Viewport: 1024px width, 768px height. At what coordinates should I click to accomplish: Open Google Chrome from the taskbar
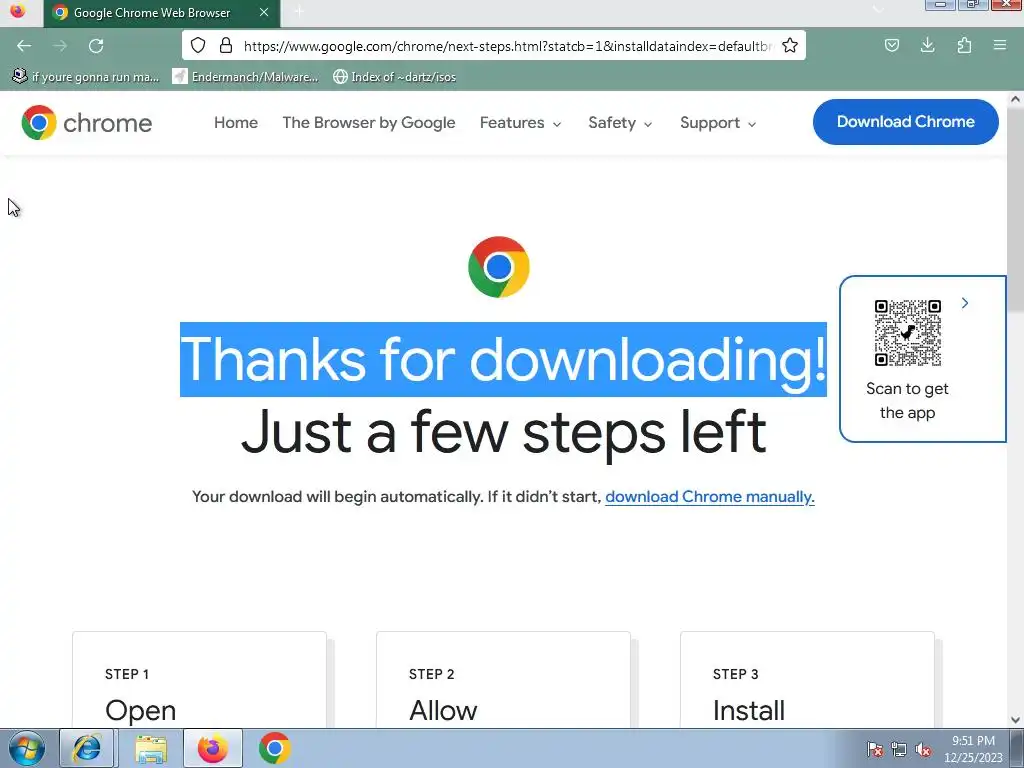274,748
